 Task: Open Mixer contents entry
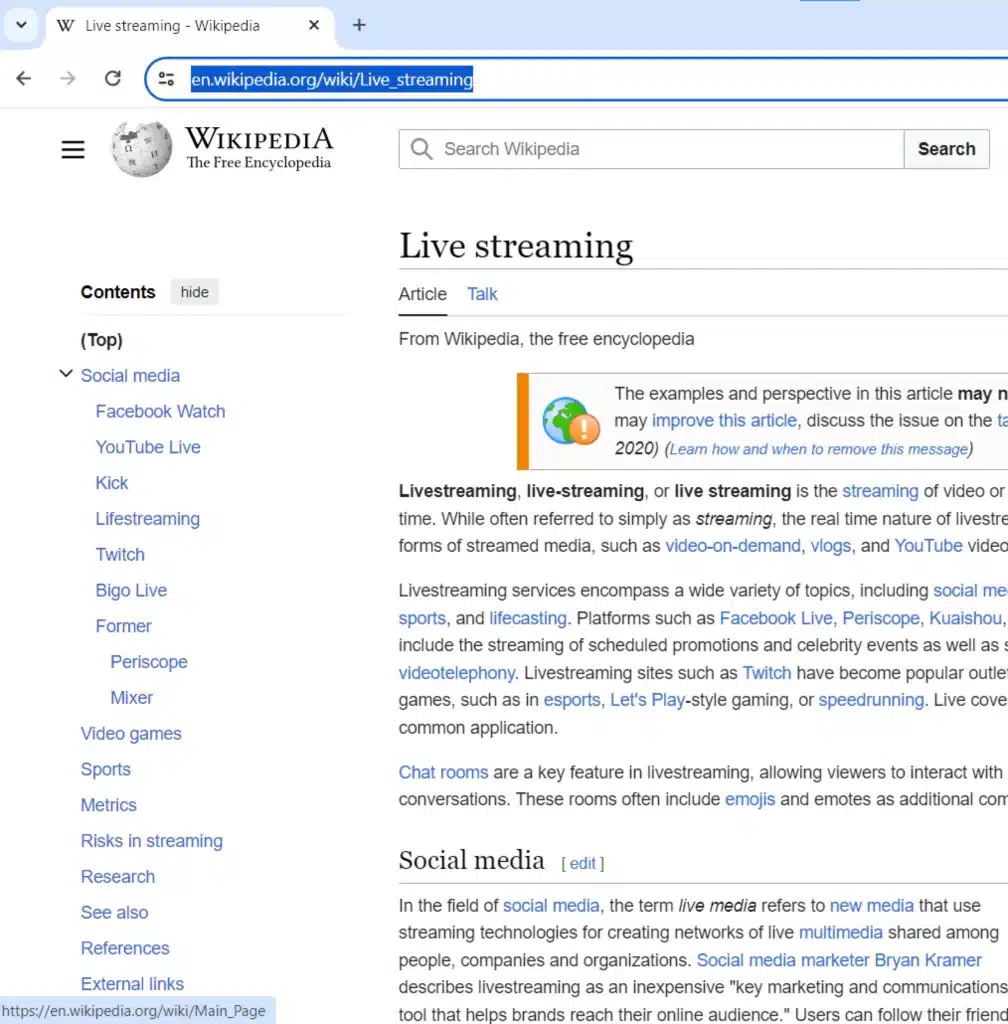pos(132,698)
